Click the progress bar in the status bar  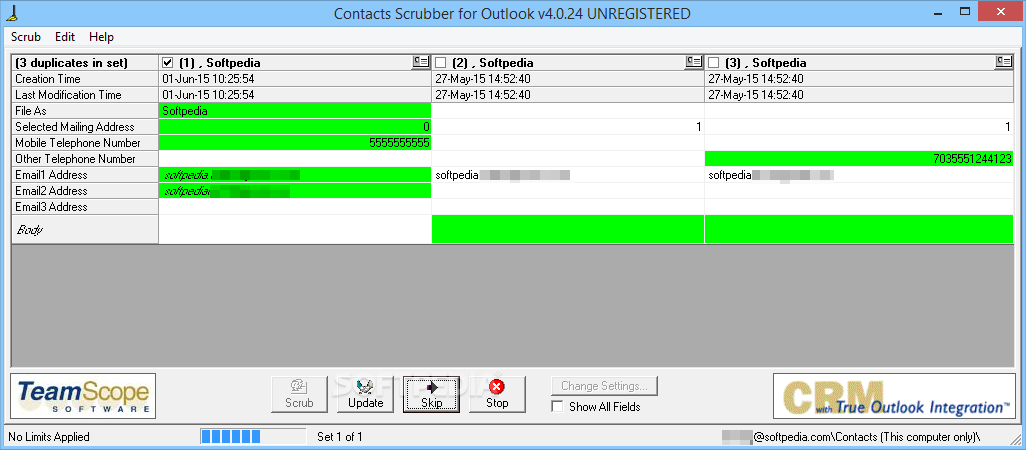click(253, 436)
